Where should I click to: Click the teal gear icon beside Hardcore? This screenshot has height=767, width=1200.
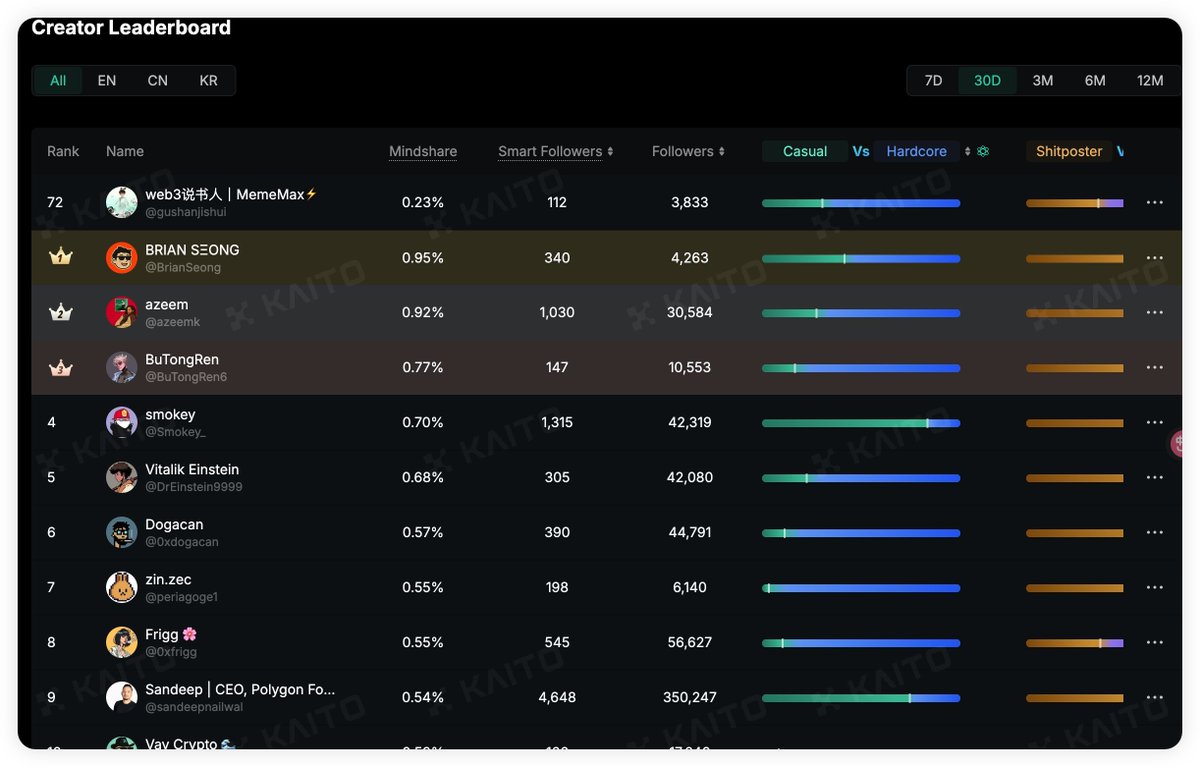click(983, 151)
